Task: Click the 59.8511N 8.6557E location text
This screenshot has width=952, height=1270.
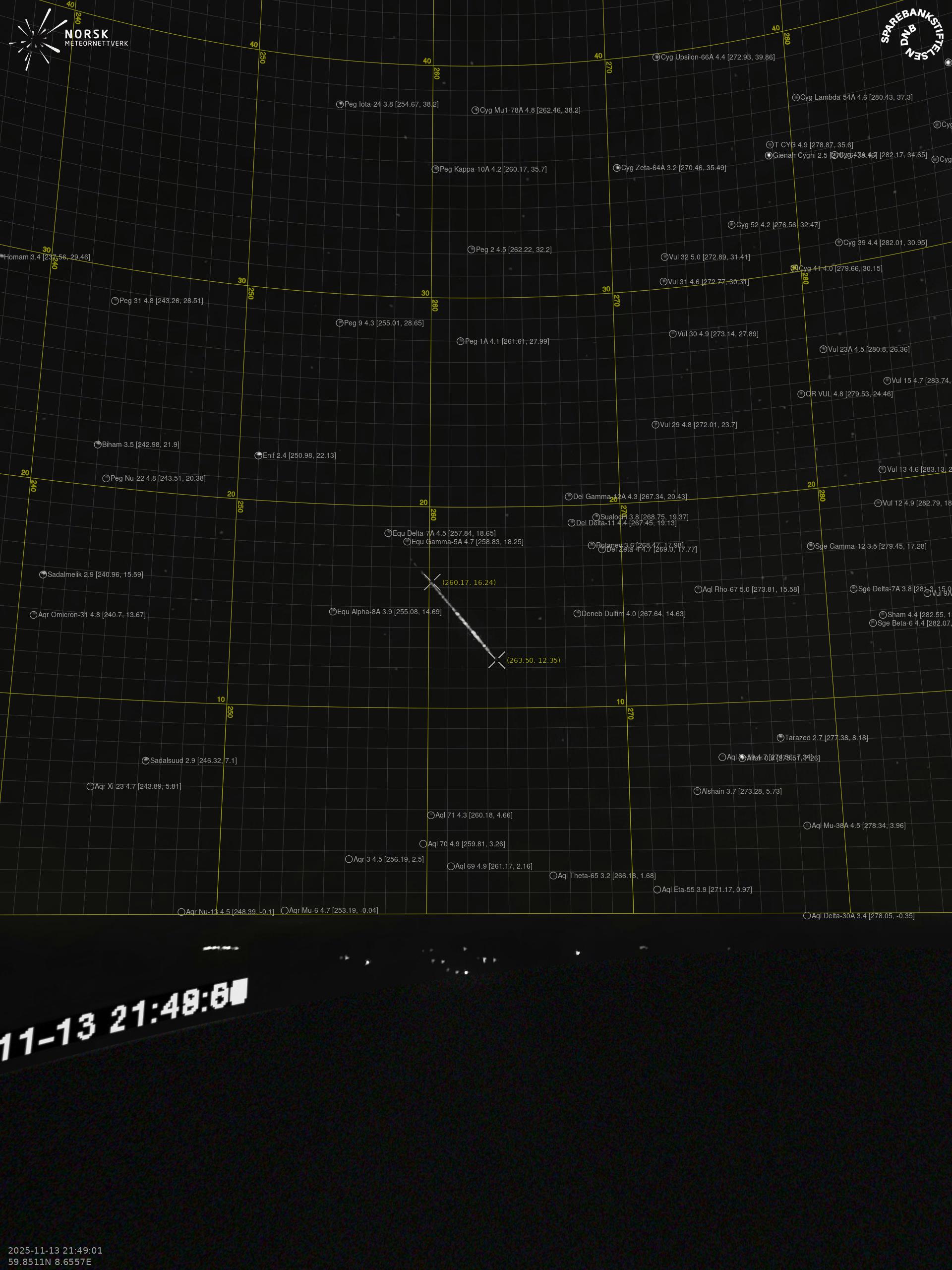Action: pyautogui.click(x=50, y=1262)
